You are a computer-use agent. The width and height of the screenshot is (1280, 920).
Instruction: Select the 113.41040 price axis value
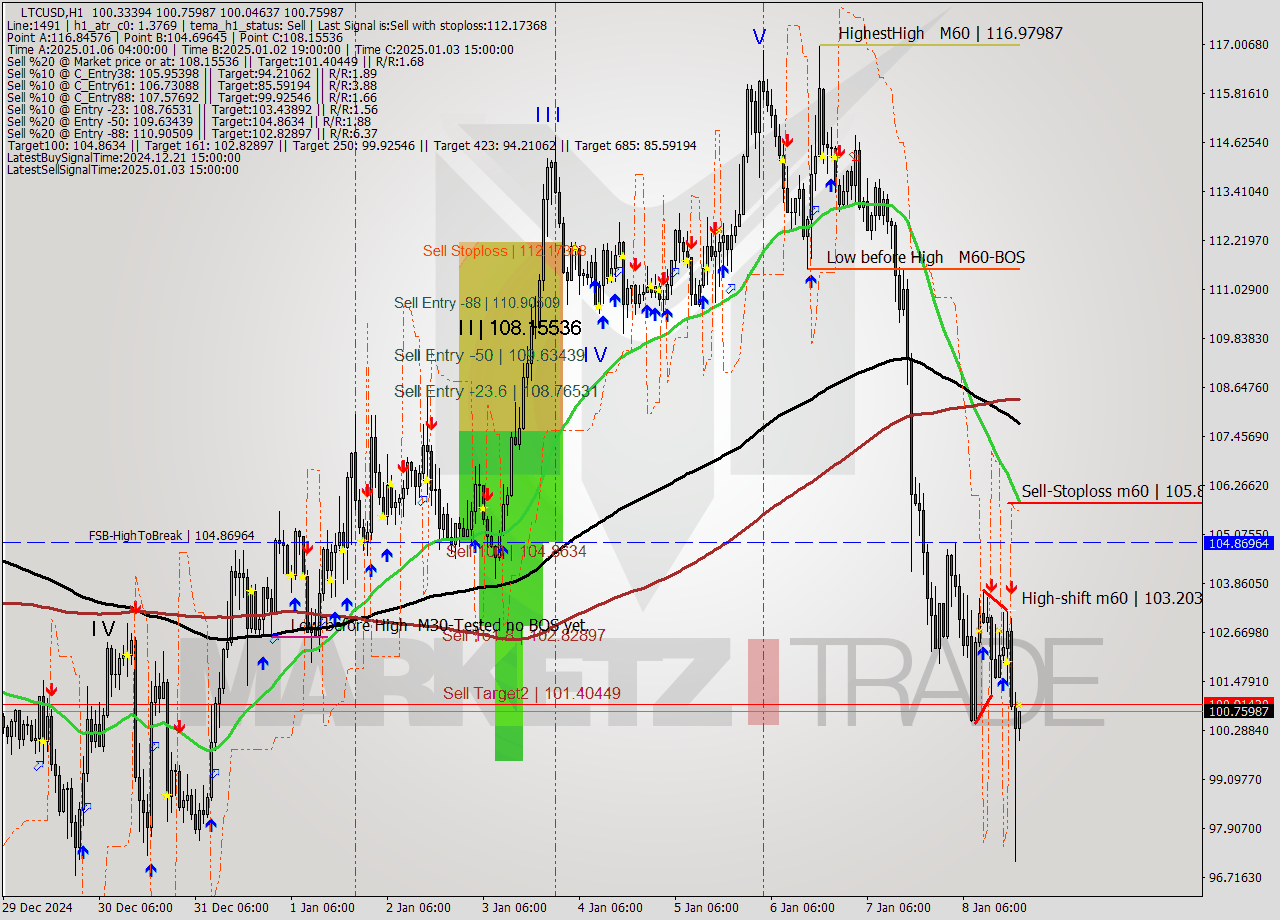click(1238, 192)
